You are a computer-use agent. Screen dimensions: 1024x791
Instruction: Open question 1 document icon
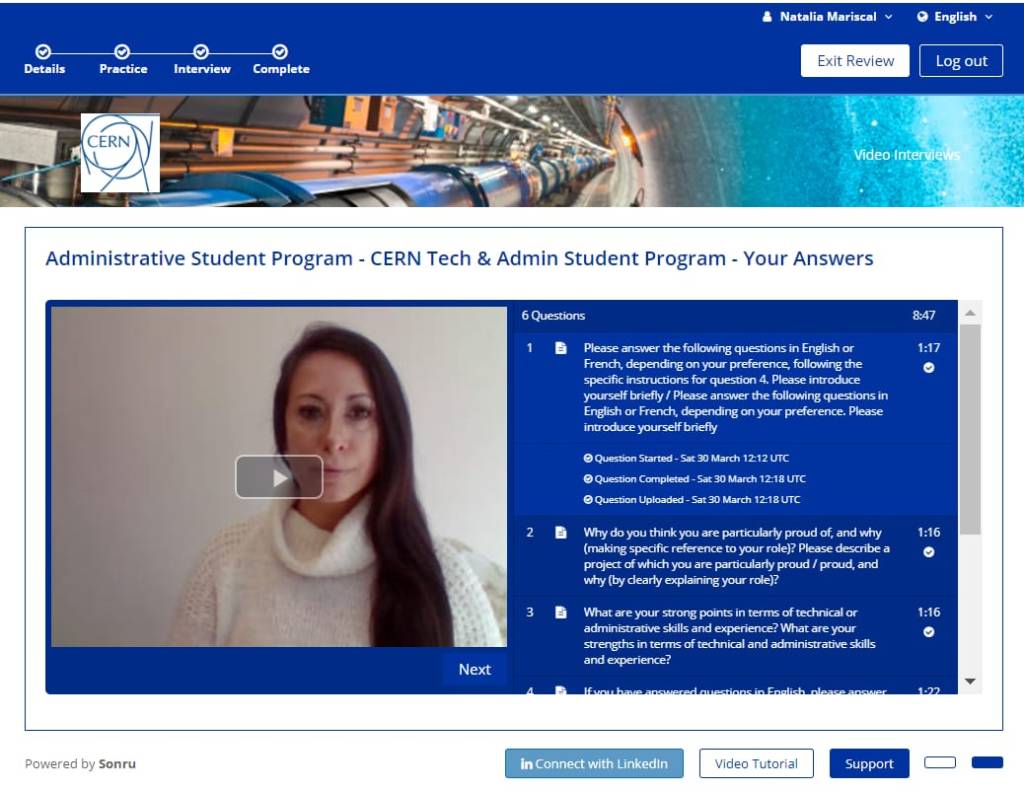point(560,348)
